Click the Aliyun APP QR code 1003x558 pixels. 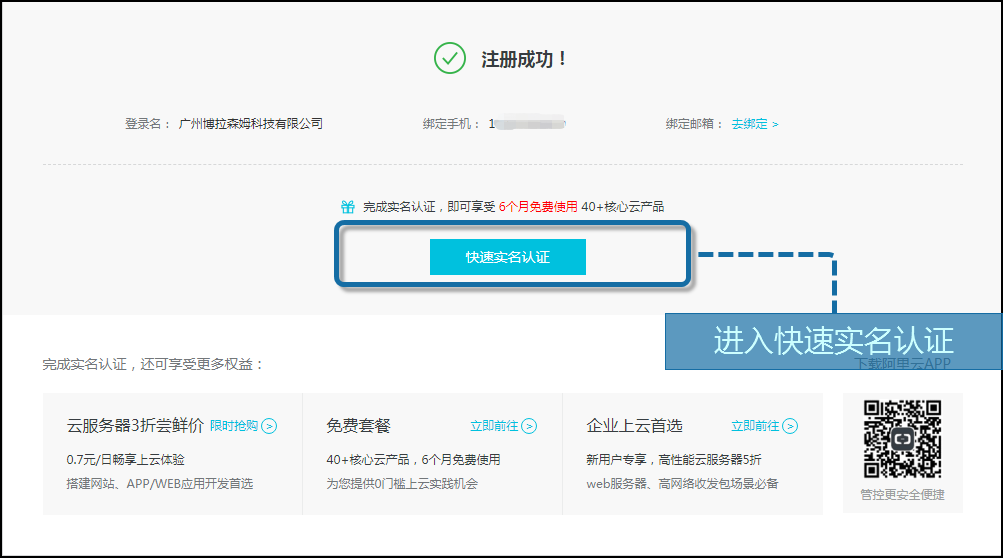(902, 439)
